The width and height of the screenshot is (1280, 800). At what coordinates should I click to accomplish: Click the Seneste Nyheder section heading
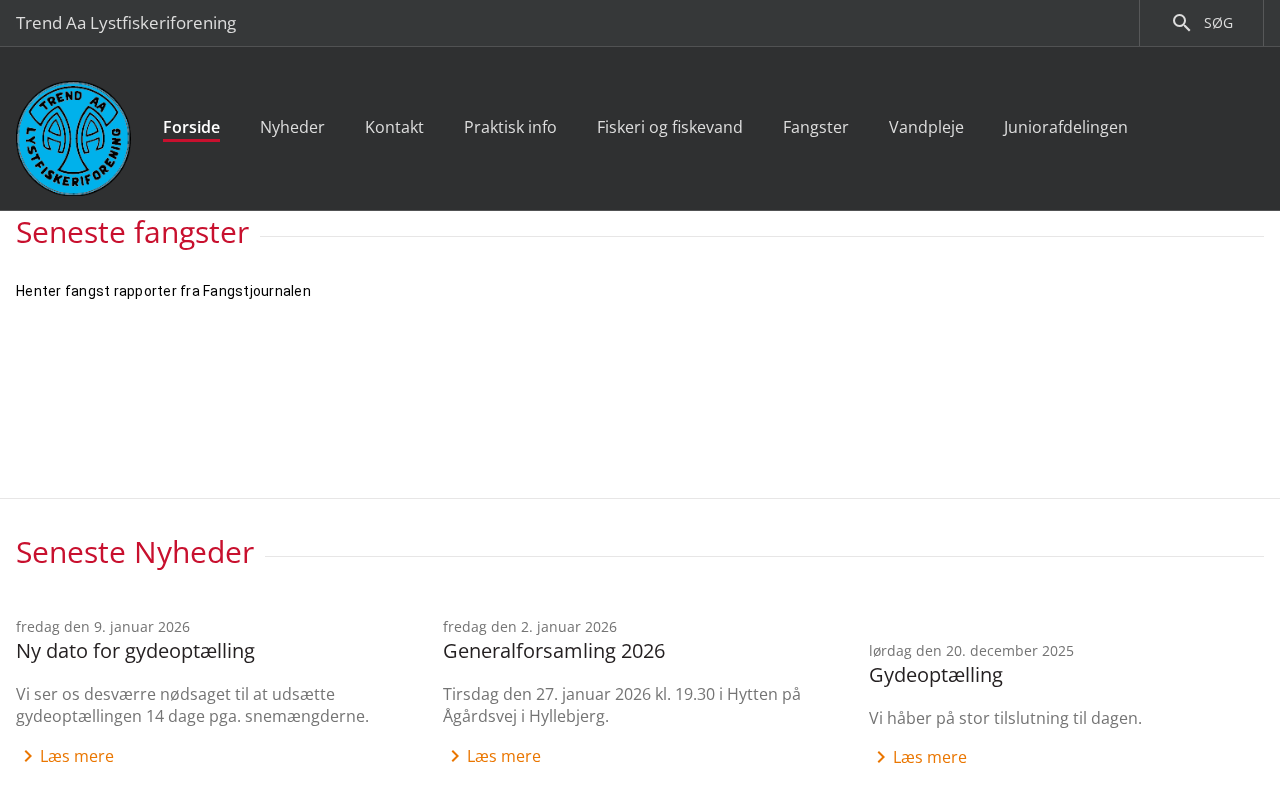coord(135,552)
